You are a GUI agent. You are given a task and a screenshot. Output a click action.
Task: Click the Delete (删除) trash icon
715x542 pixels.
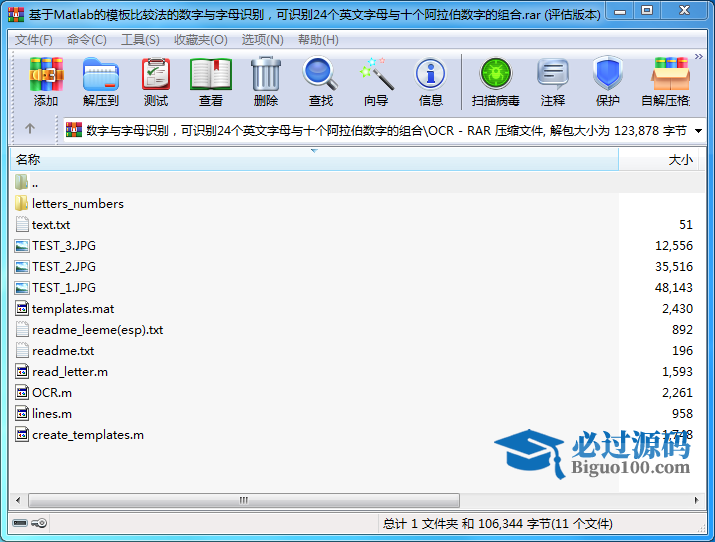(266, 81)
